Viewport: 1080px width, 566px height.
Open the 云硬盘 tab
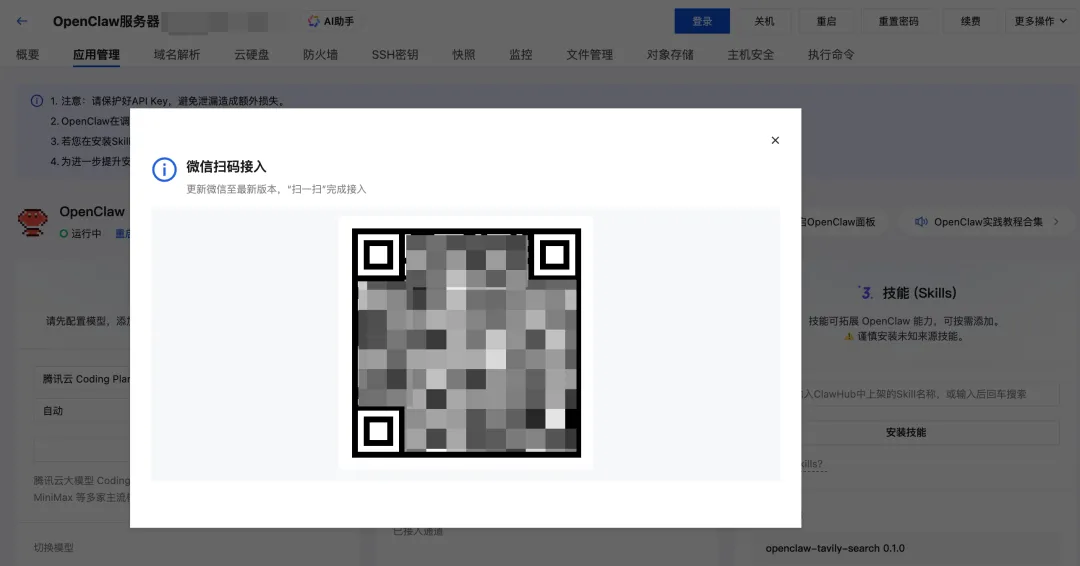coord(251,54)
